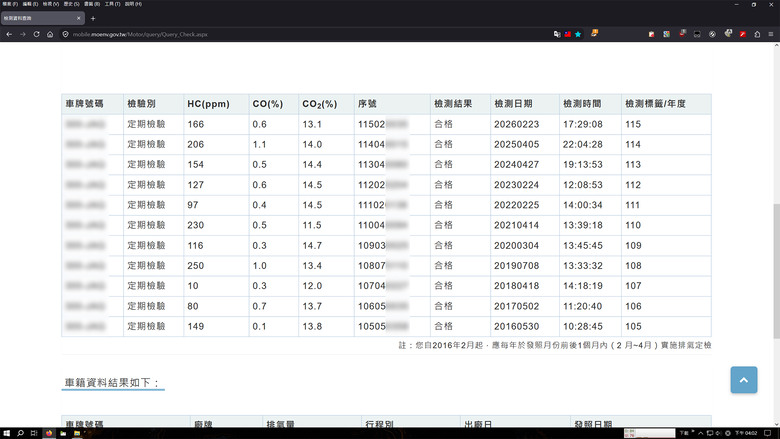Viewport: 780px width, 439px height.
Task: Open the Firefox hamburger application menu
Action: (x=771, y=34)
